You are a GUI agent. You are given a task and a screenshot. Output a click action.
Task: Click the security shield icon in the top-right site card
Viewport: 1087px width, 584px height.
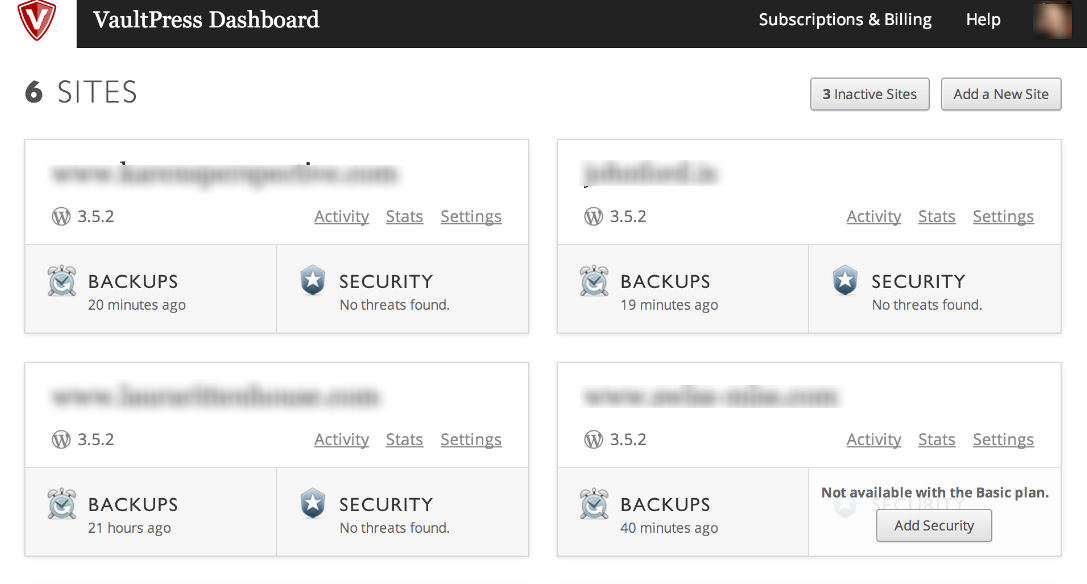coord(845,281)
